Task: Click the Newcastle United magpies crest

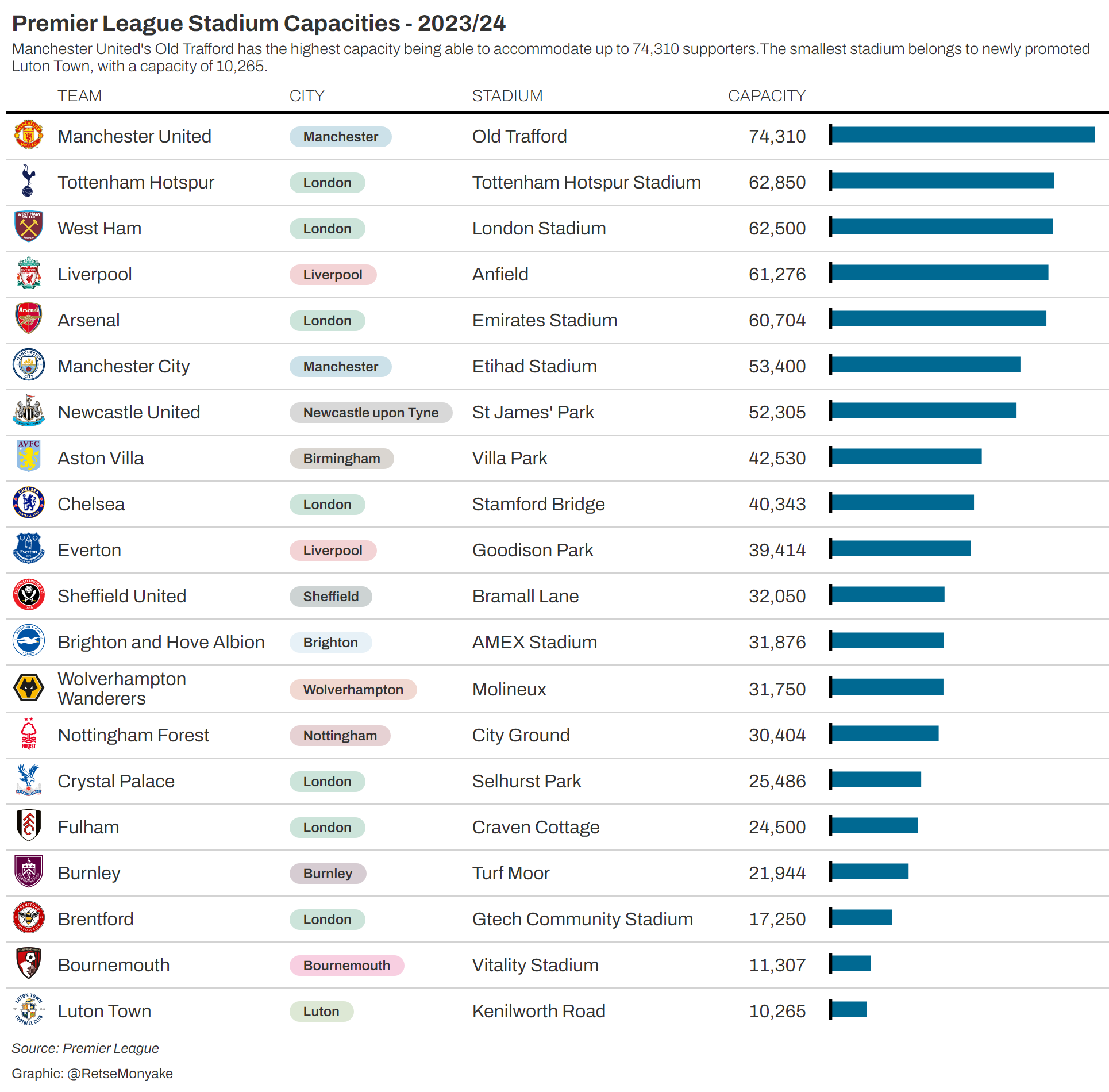Action: 28,412
